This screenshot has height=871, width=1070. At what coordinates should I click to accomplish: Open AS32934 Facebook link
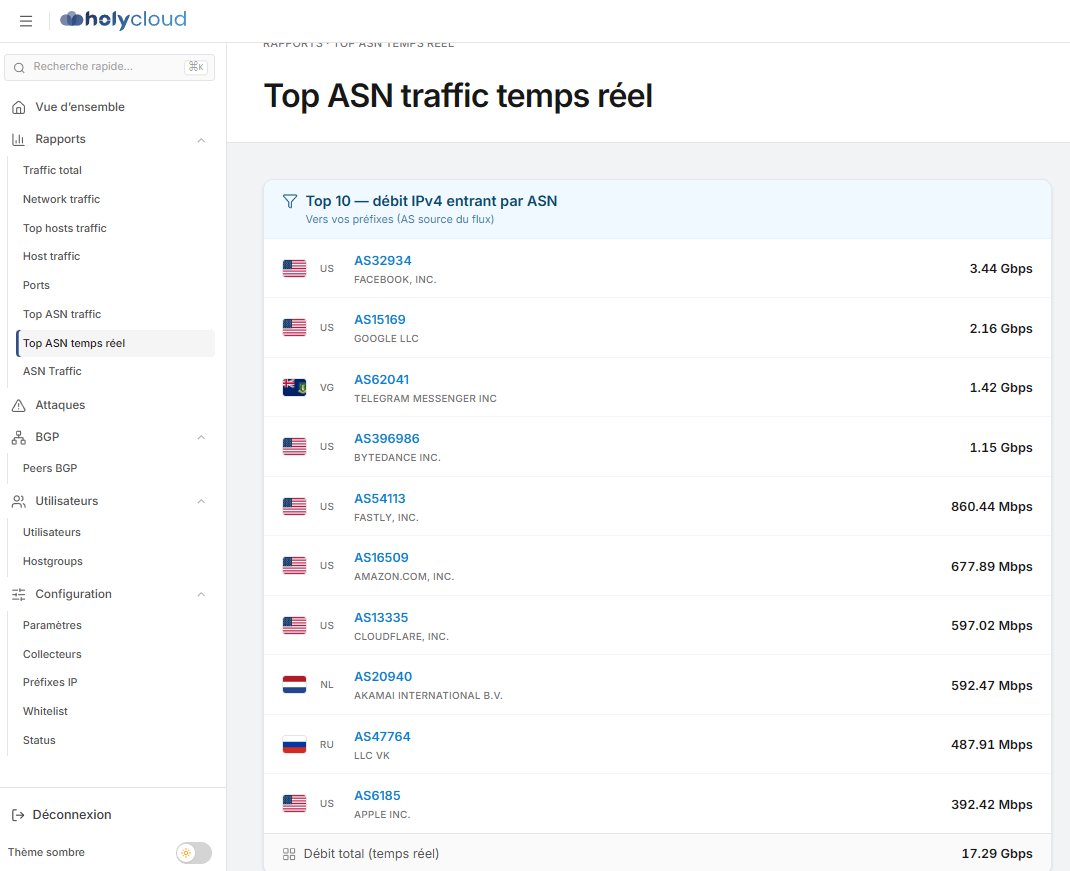pyautogui.click(x=383, y=261)
